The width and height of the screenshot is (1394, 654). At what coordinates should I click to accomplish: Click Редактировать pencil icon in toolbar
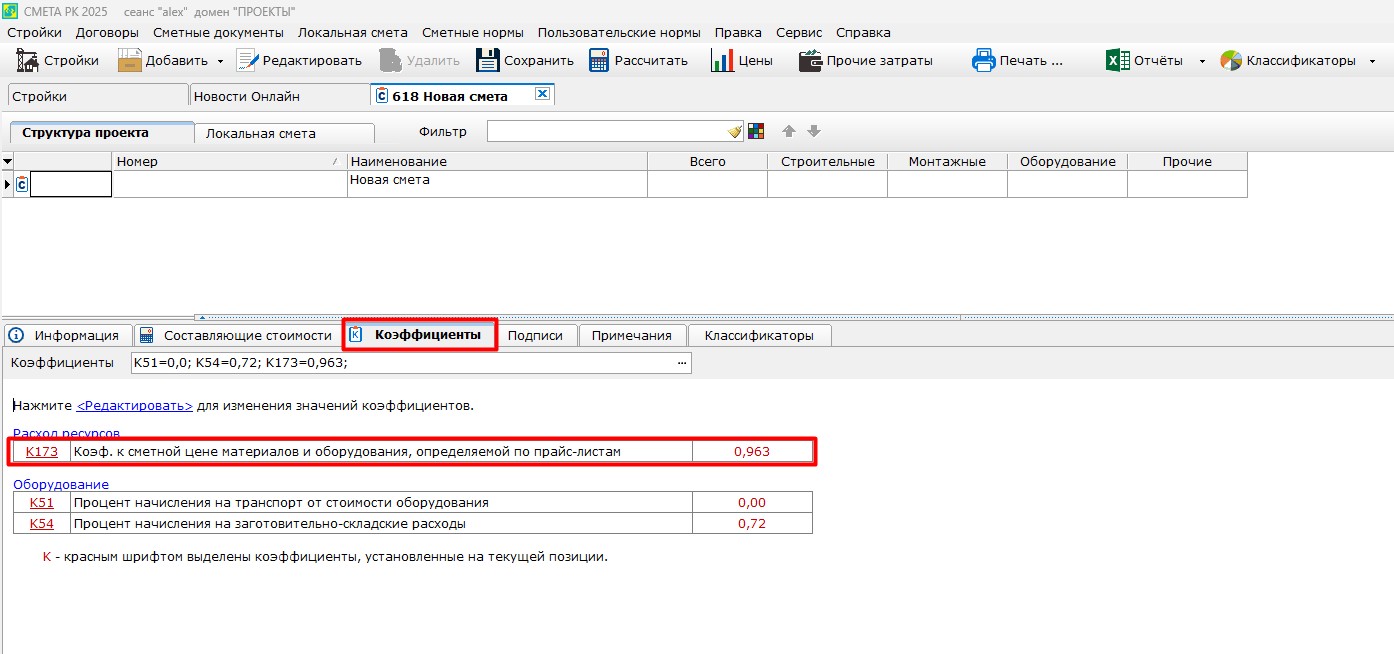click(247, 60)
